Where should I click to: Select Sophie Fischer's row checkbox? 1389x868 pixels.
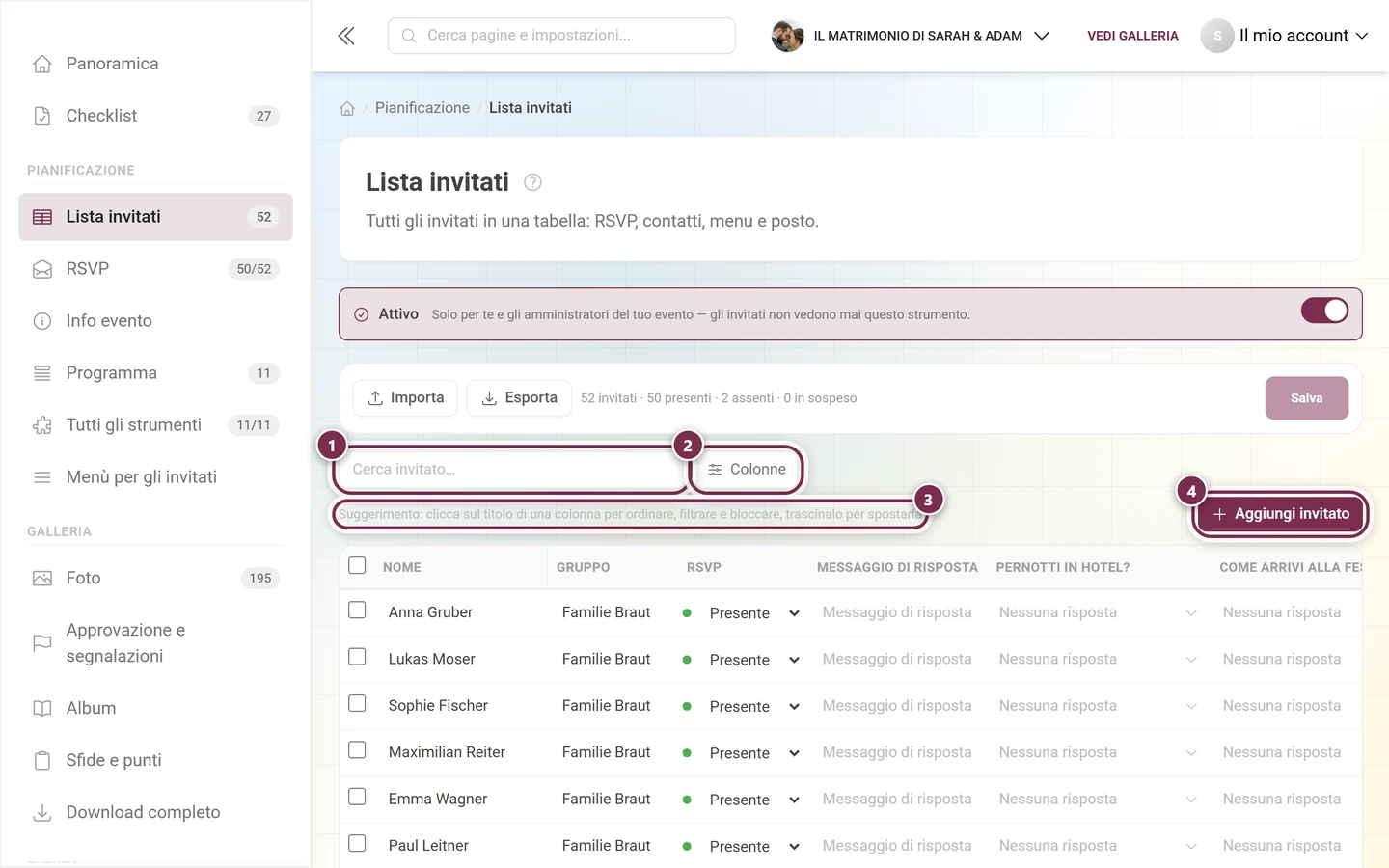pyautogui.click(x=357, y=703)
